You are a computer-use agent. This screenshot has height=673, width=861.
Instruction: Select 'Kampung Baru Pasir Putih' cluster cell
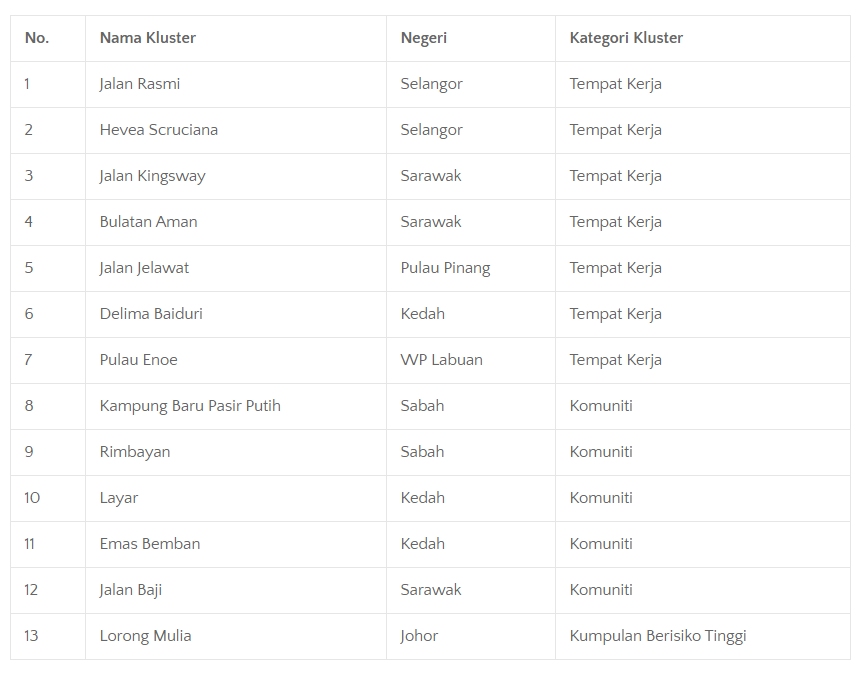click(x=190, y=406)
